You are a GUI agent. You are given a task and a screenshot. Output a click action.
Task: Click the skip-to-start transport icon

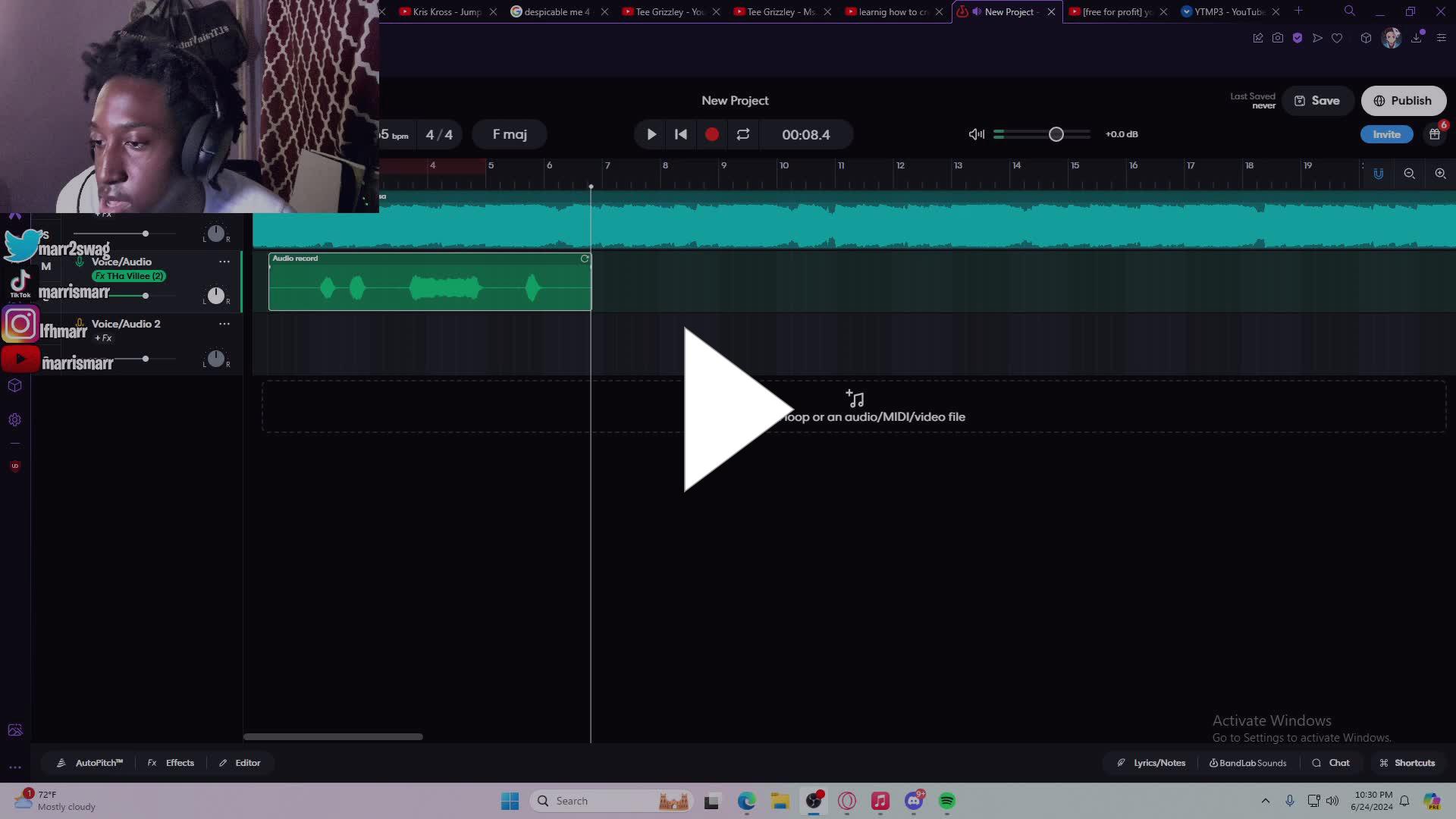680,134
